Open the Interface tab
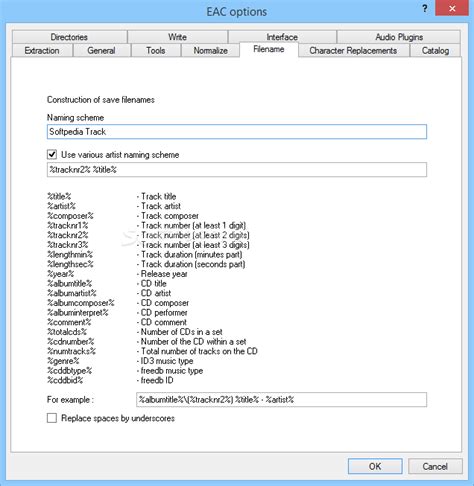This screenshot has height=486, width=474. (282, 37)
